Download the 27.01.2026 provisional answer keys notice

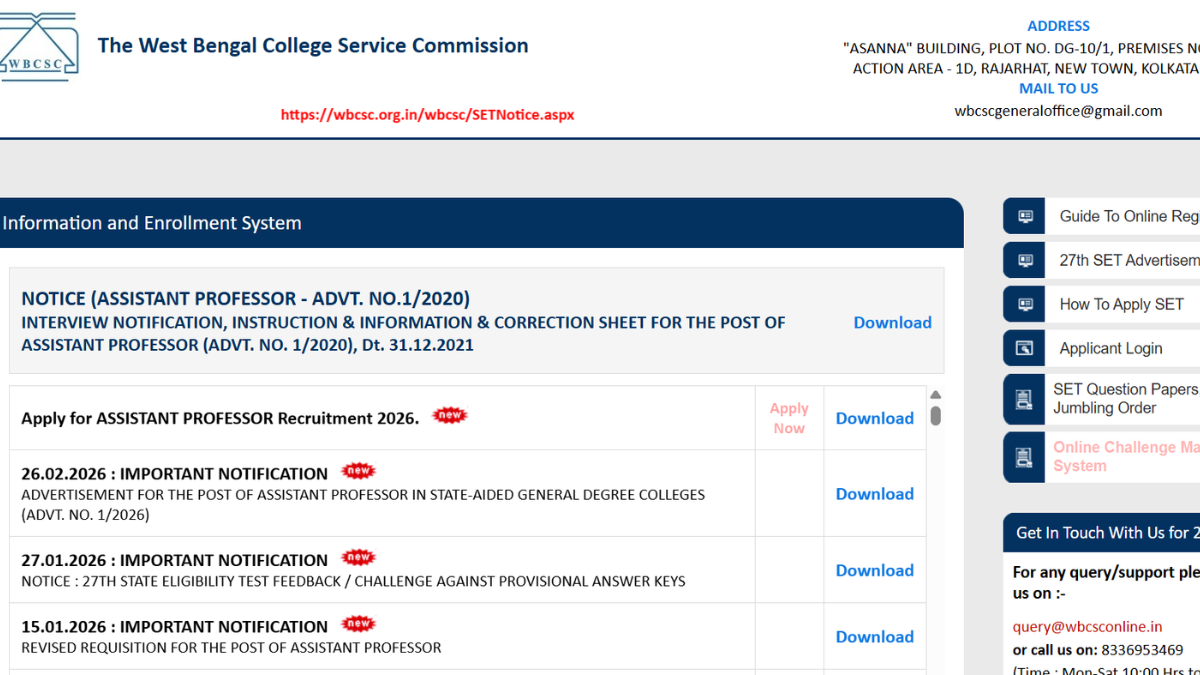tap(874, 570)
